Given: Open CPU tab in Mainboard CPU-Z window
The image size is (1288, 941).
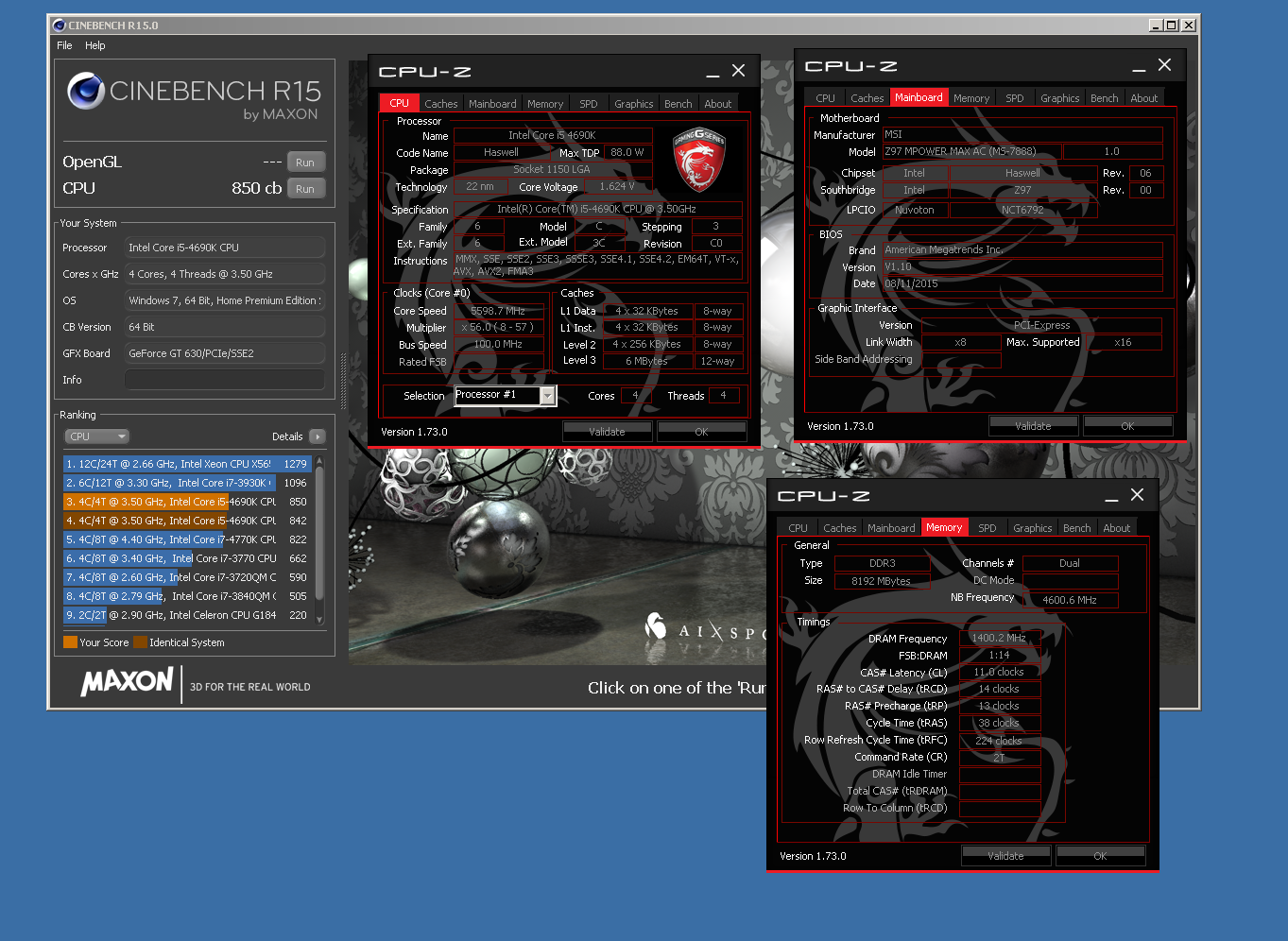Looking at the screenshot, I should tap(825, 98).
